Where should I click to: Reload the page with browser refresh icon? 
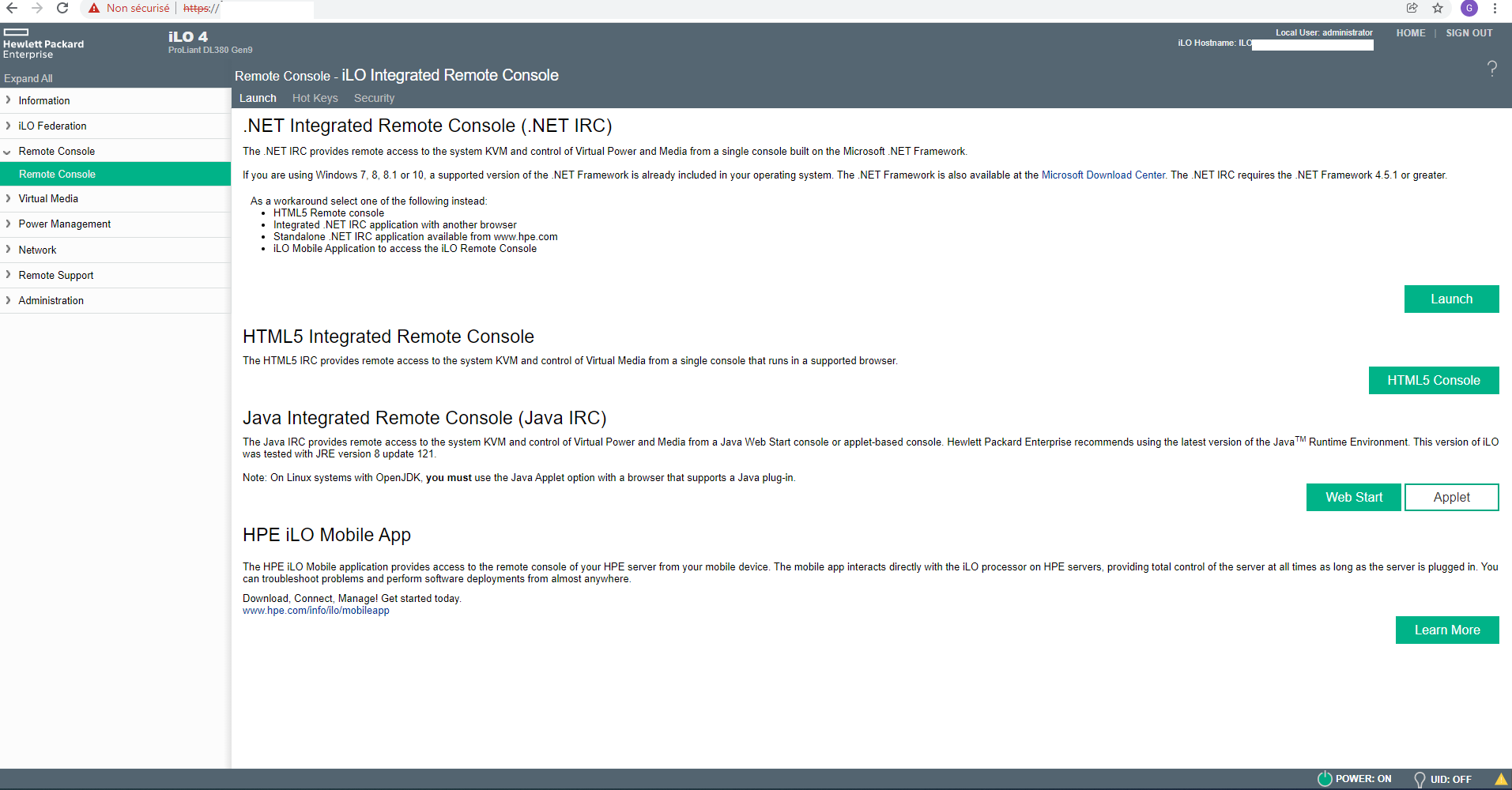pos(62,8)
